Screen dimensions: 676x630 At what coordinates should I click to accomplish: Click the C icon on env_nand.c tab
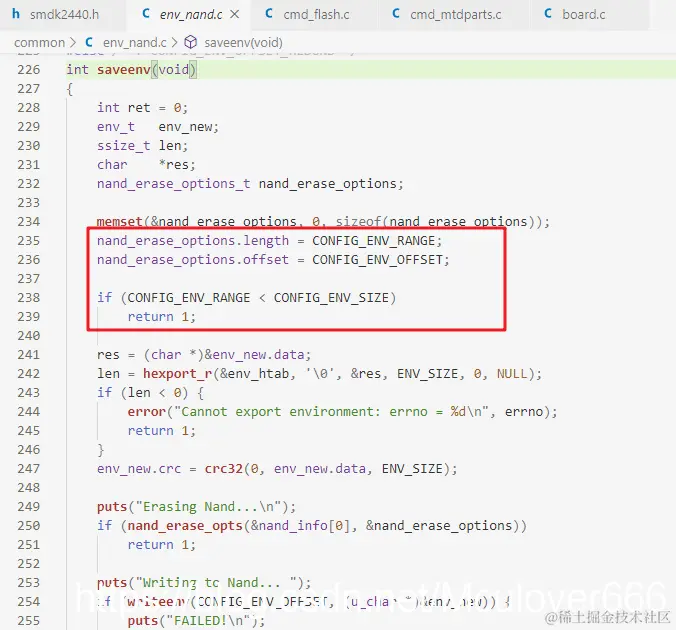(x=146, y=14)
